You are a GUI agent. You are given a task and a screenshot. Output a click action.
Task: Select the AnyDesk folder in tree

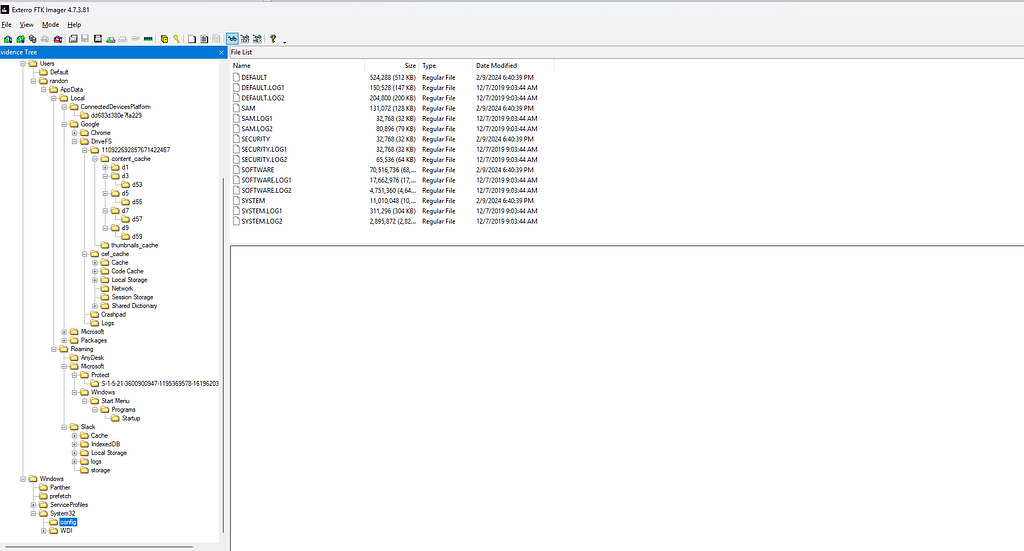tap(92, 358)
